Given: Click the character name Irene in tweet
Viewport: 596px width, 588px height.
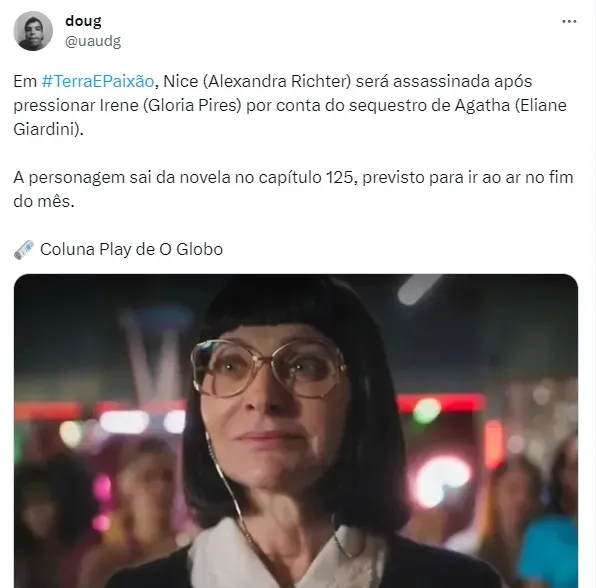Looking at the screenshot, I should tap(119, 105).
